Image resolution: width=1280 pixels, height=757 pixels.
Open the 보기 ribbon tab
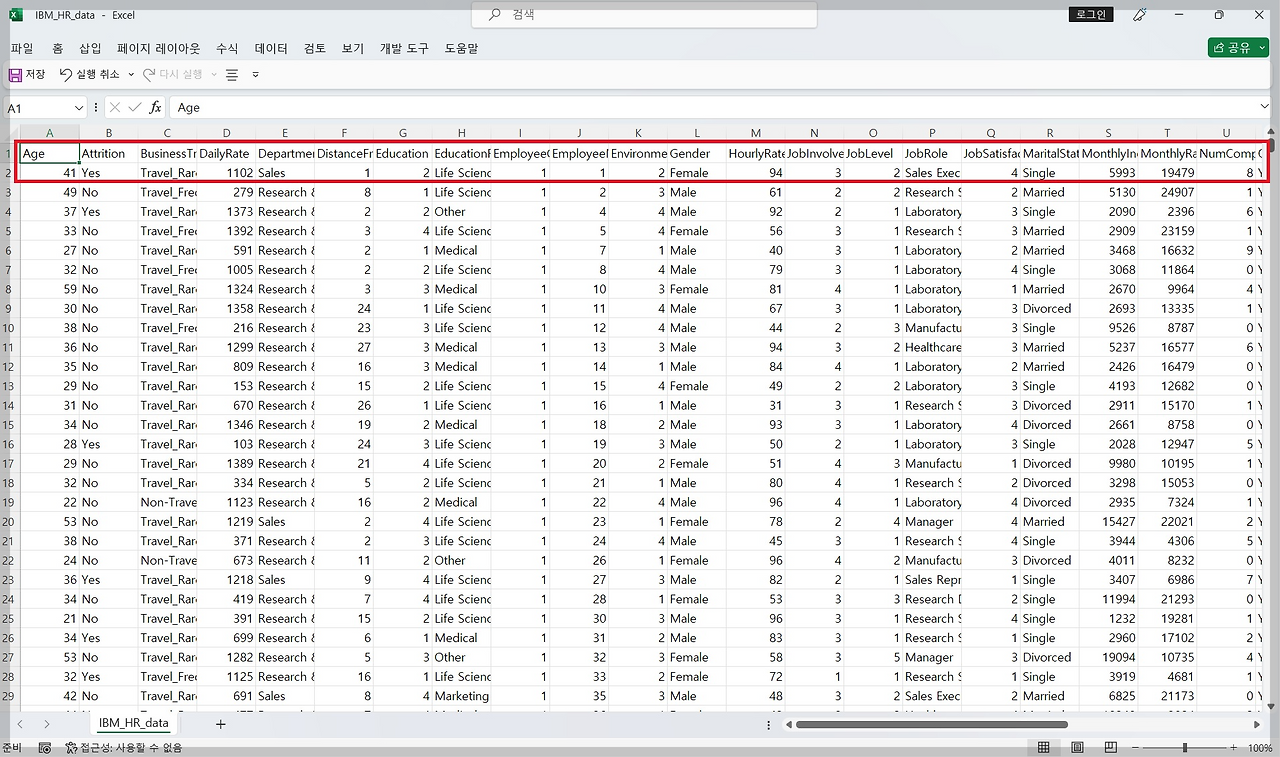[353, 48]
